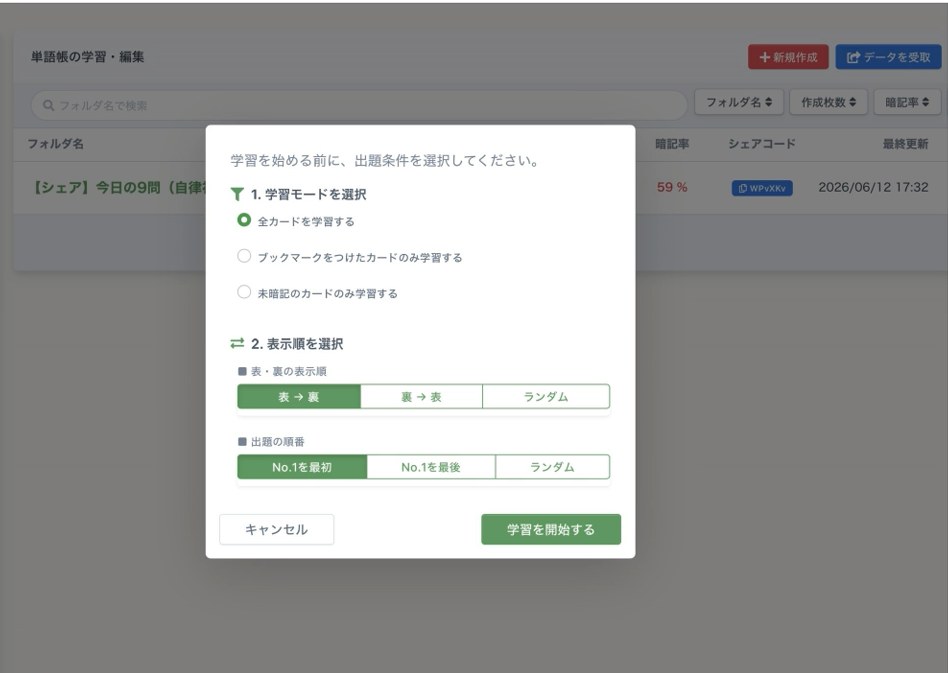Click the 暗記率 column header
The width and height of the screenshot is (948, 673).
pyautogui.click(x=672, y=144)
